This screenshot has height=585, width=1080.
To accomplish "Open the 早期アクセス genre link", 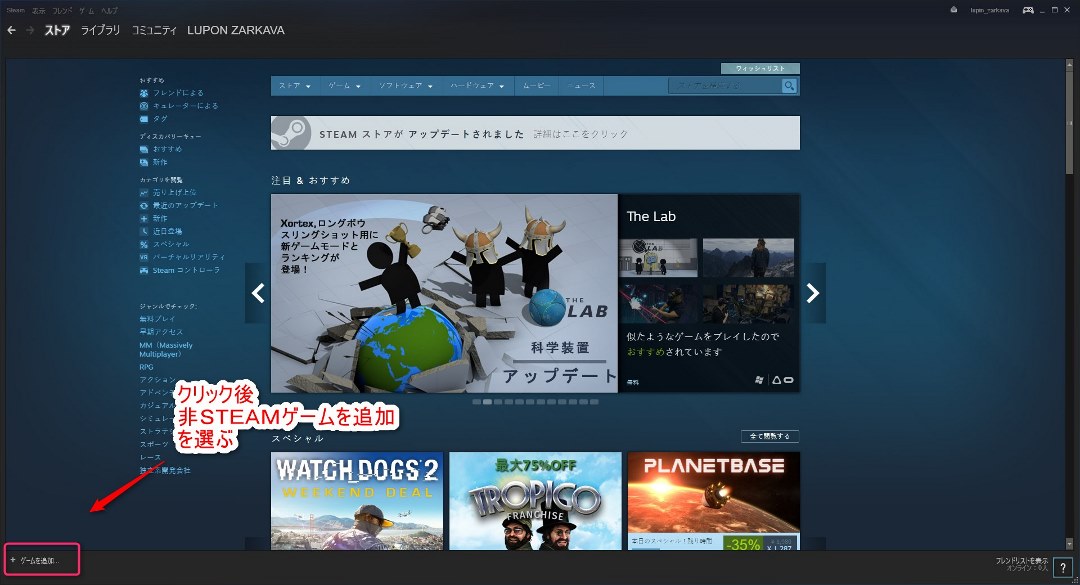I will click(160, 332).
